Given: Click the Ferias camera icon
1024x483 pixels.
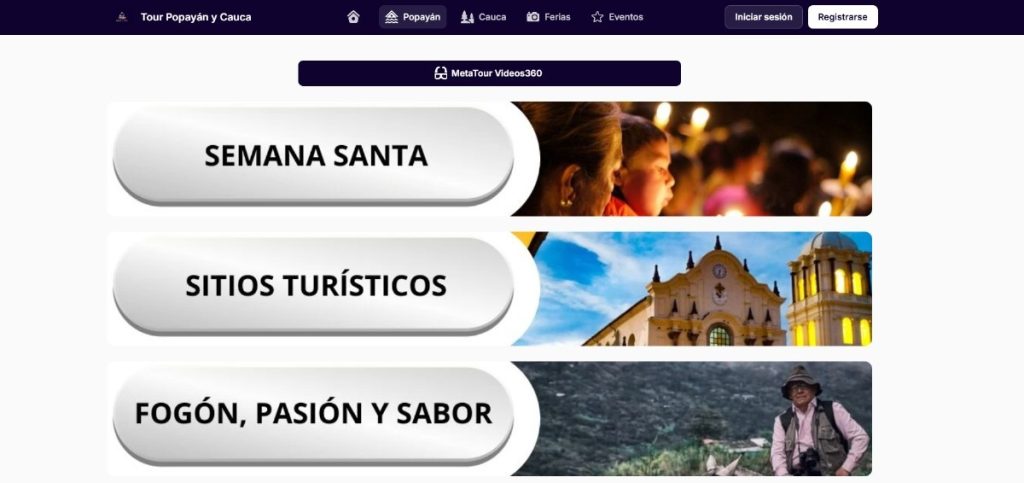Looking at the screenshot, I should click(533, 17).
